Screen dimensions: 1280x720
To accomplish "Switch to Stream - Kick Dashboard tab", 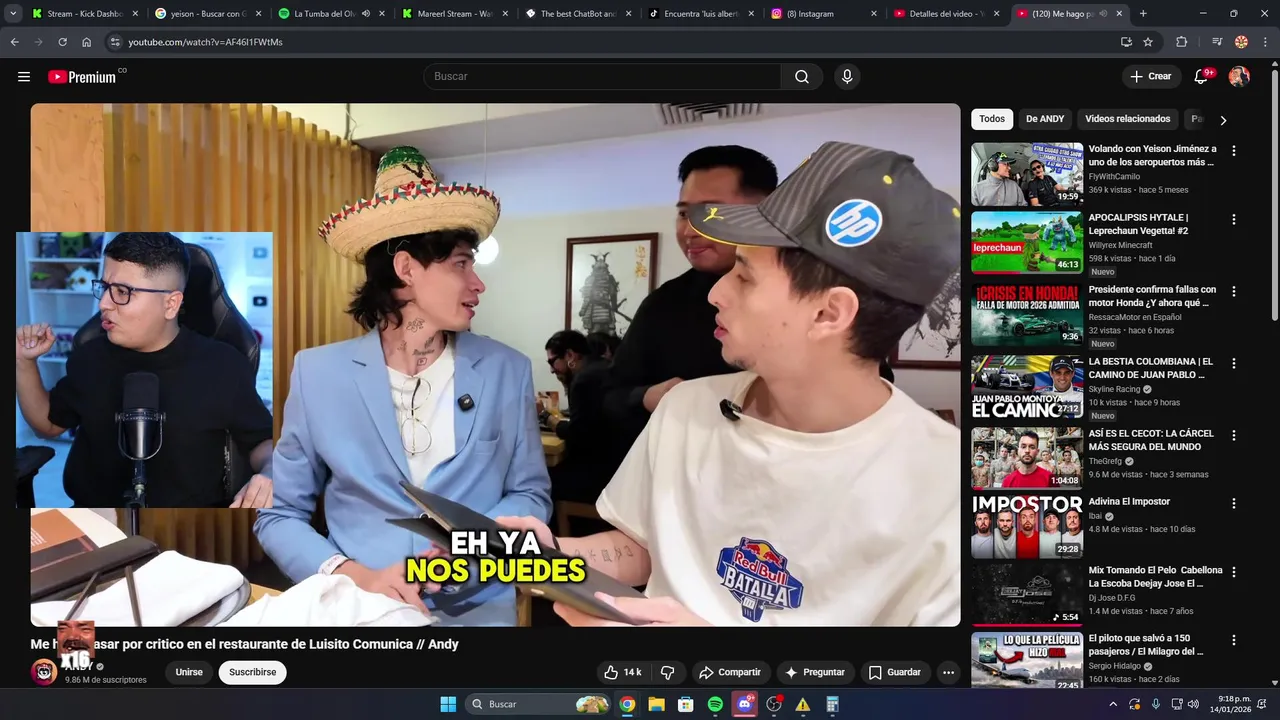I will pos(86,14).
